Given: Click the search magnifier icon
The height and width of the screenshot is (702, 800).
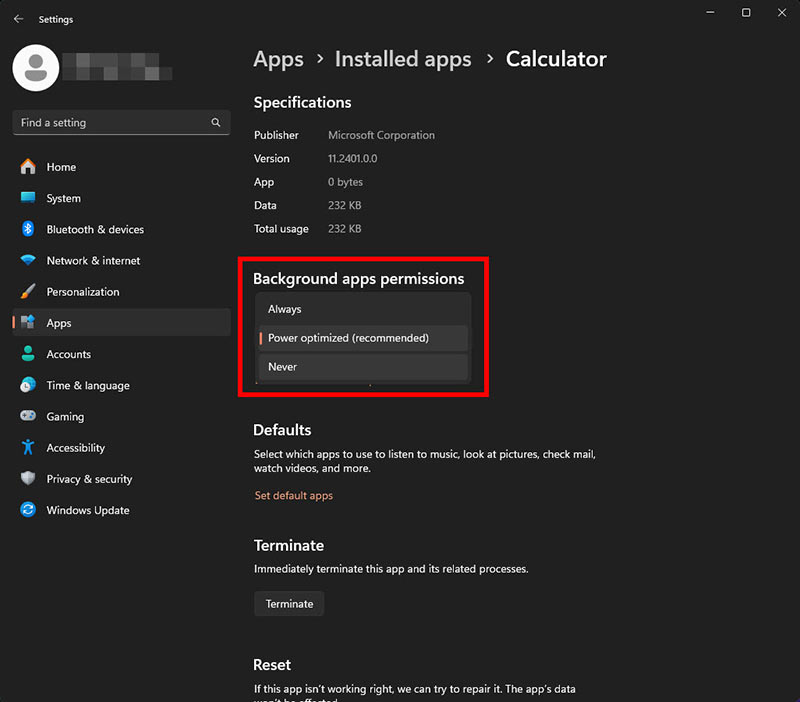Looking at the screenshot, I should click(x=216, y=122).
